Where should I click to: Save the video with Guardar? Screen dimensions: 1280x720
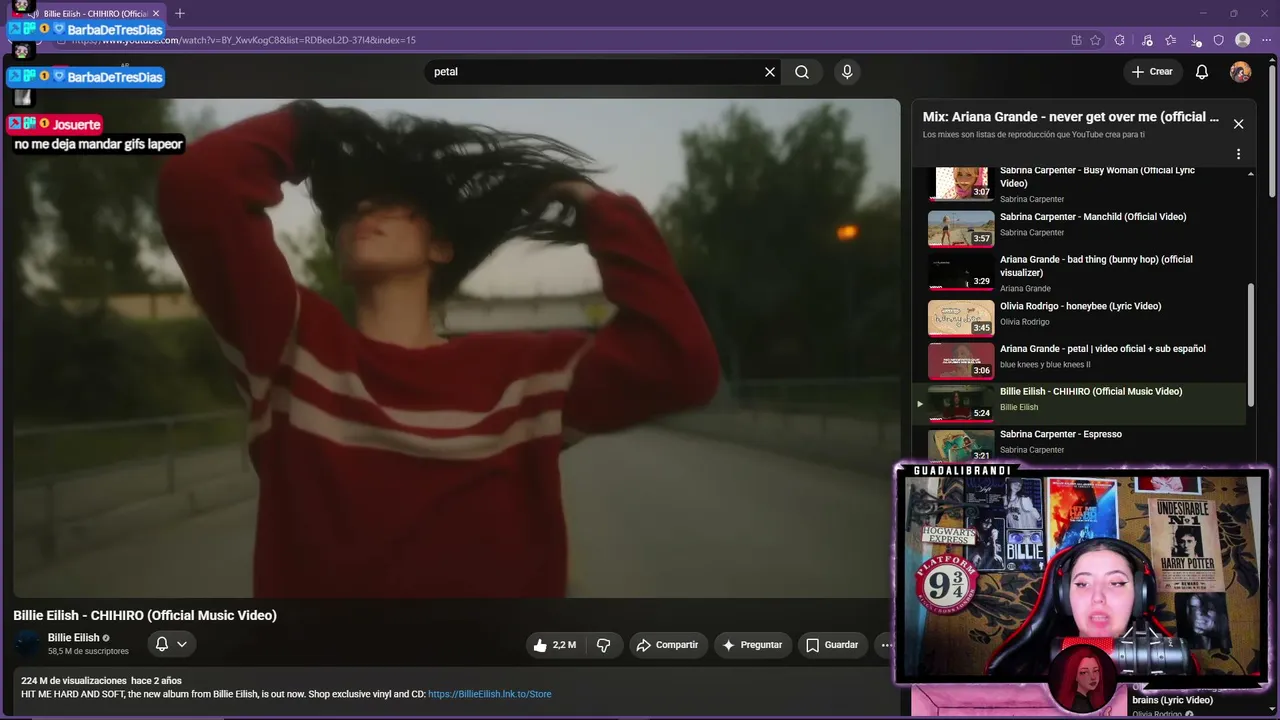click(832, 645)
